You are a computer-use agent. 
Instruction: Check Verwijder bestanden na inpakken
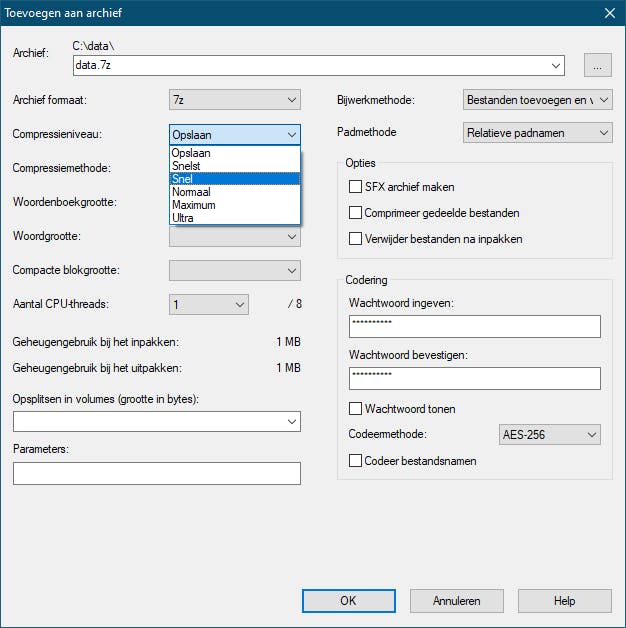pos(355,239)
